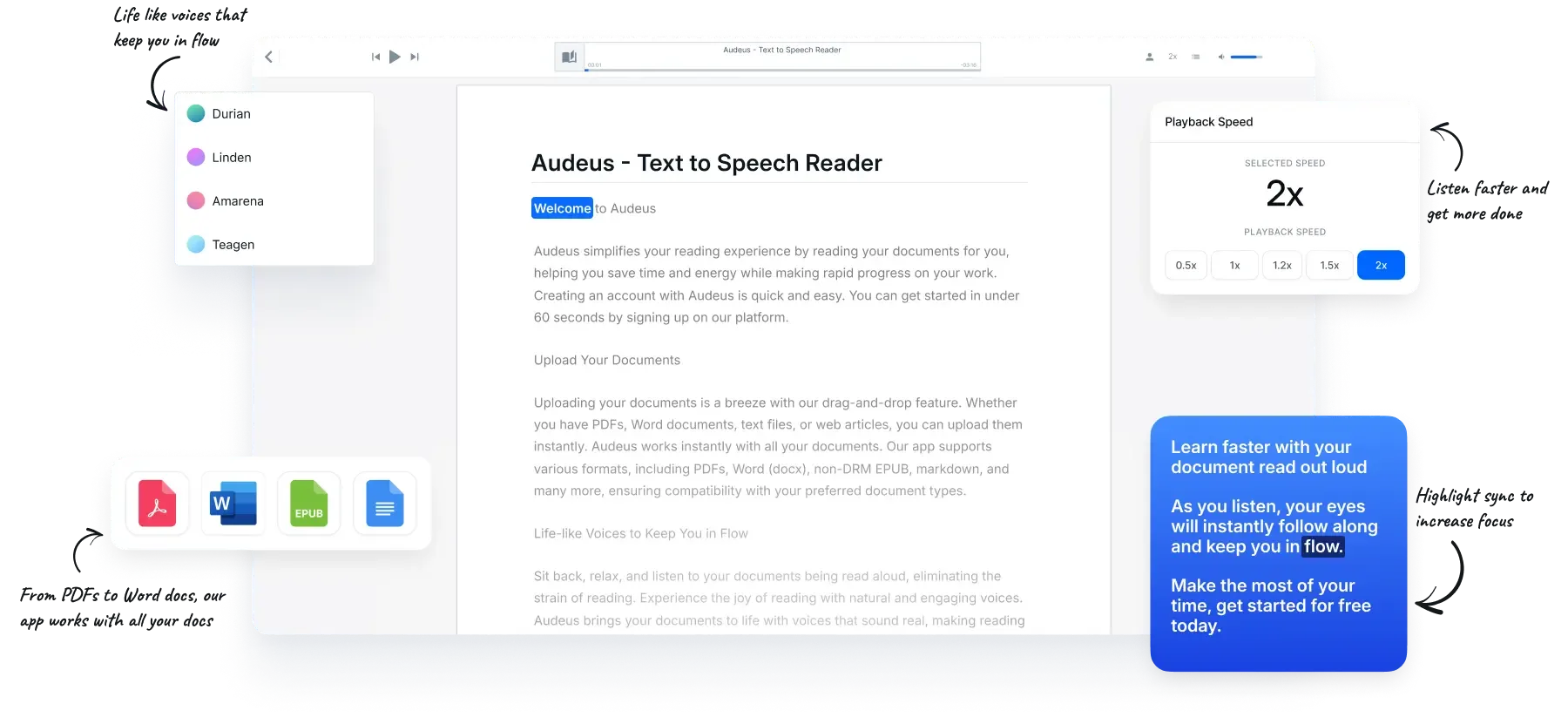The width and height of the screenshot is (1568, 724).
Task: Click the highlighted word "flow." in blue card
Action: click(1323, 546)
